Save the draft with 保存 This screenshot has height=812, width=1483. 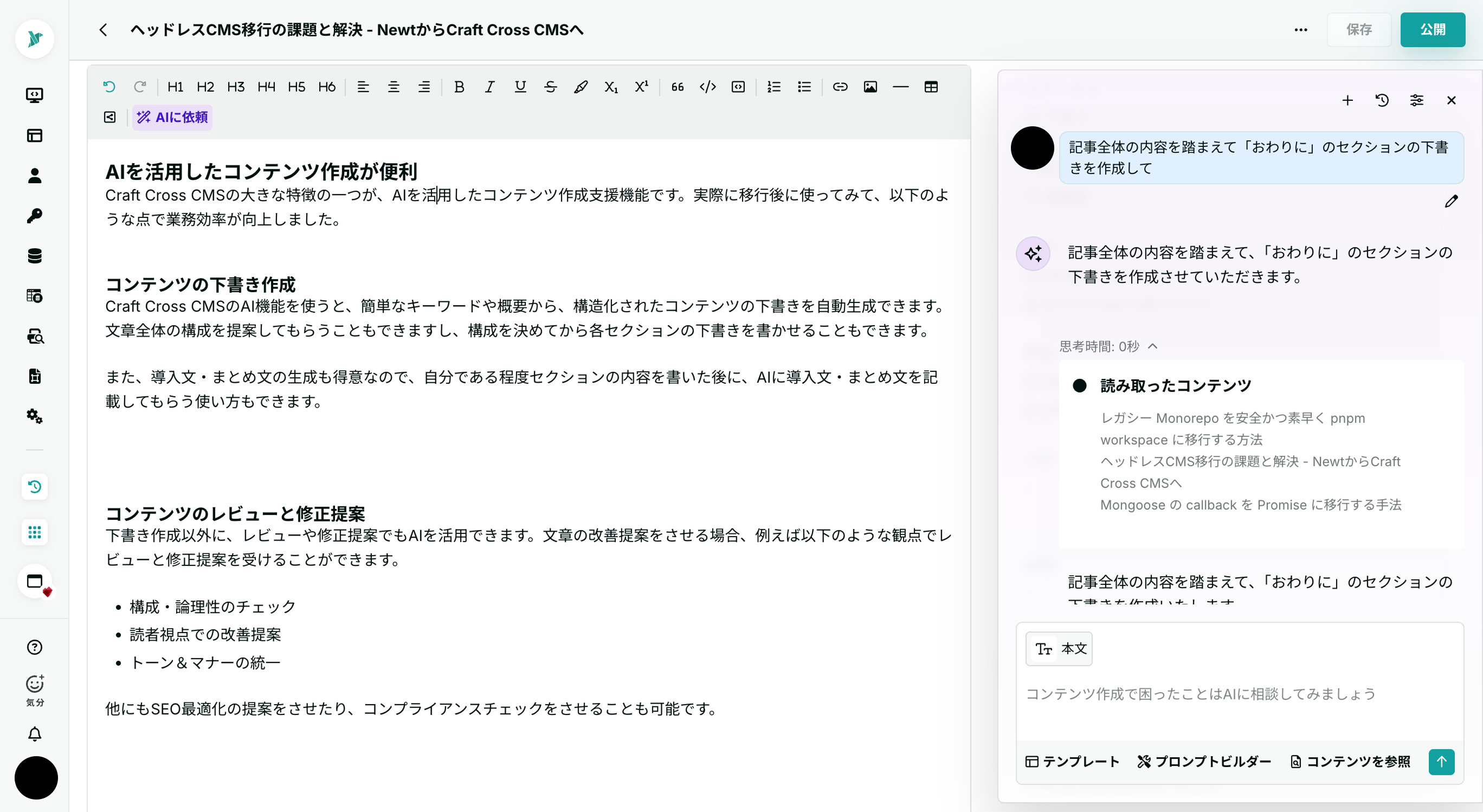[x=1359, y=29]
